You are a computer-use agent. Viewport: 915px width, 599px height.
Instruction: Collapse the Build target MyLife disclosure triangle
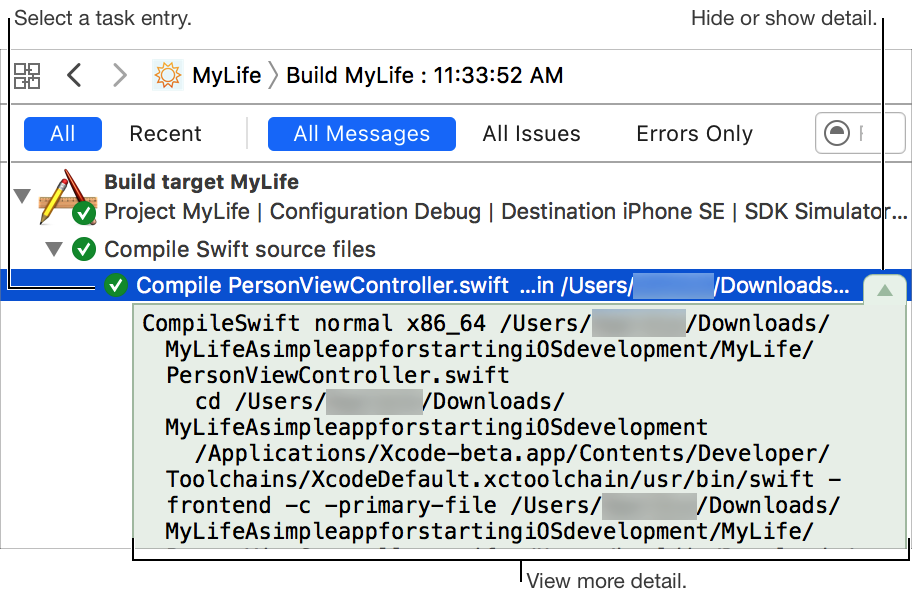coord(21,194)
